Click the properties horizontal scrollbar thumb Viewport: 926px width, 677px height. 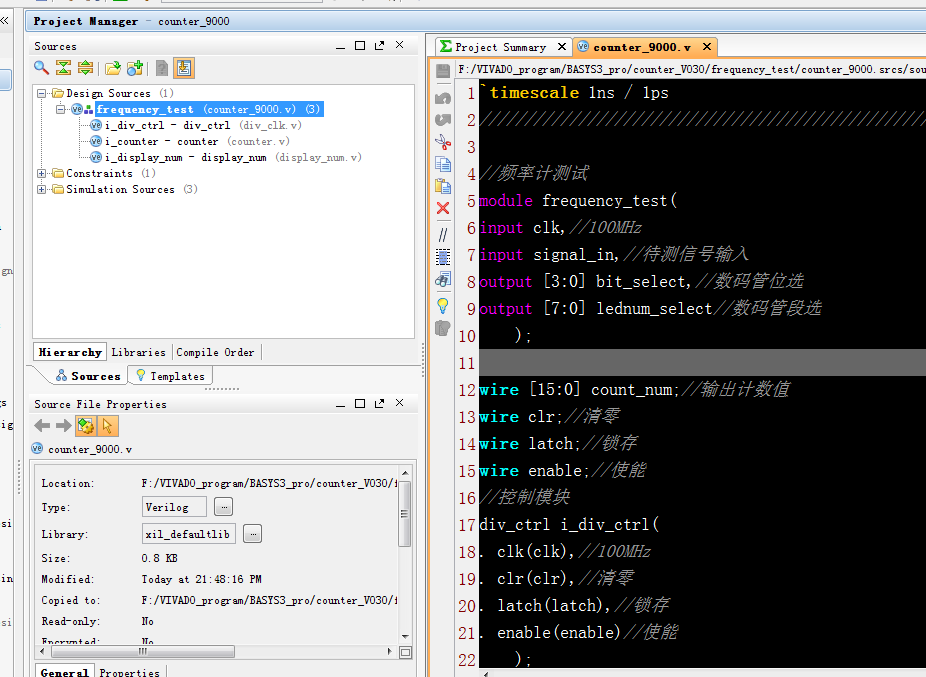pos(143,652)
